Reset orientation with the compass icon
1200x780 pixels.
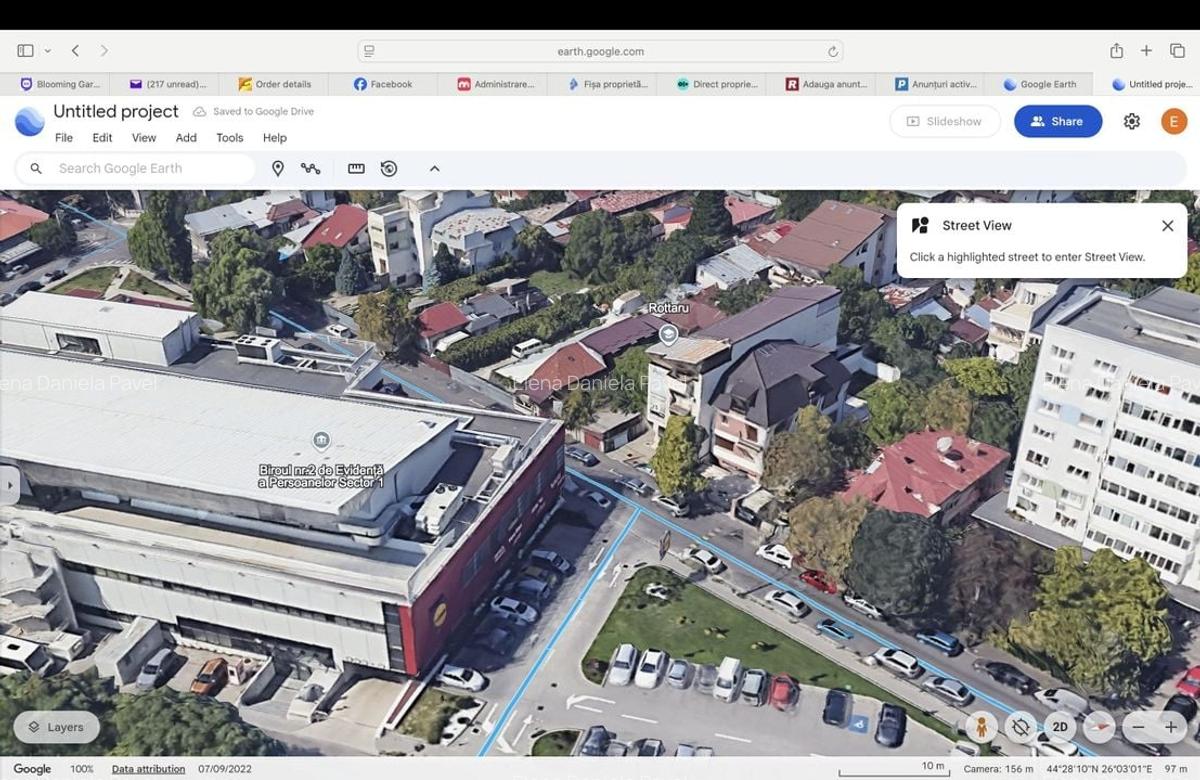pyautogui.click(x=1098, y=727)
